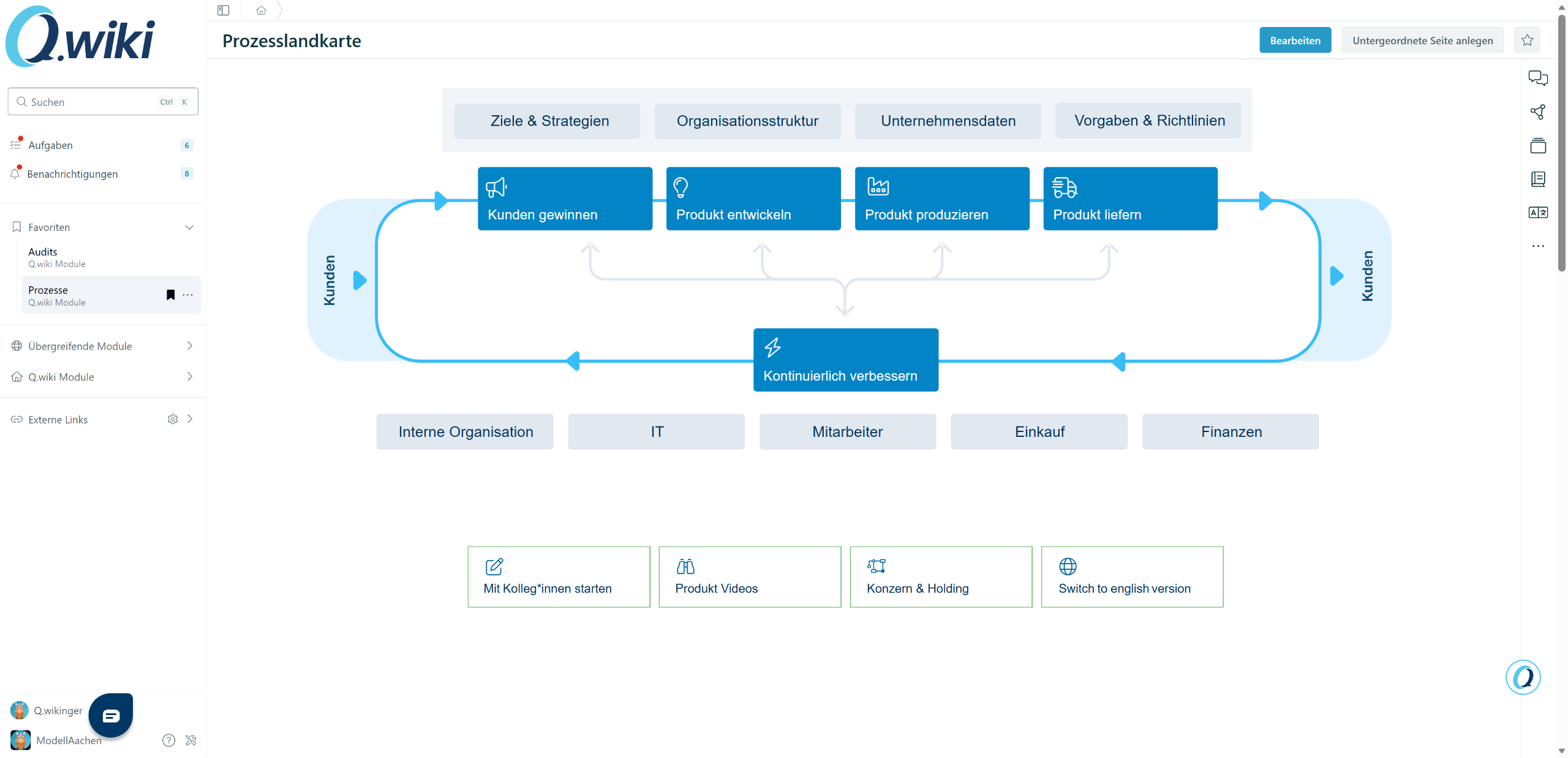The width and height of the screenshot is (1568, 758).
Task: Focus the Suchen search field
Action: click(92, 102)
